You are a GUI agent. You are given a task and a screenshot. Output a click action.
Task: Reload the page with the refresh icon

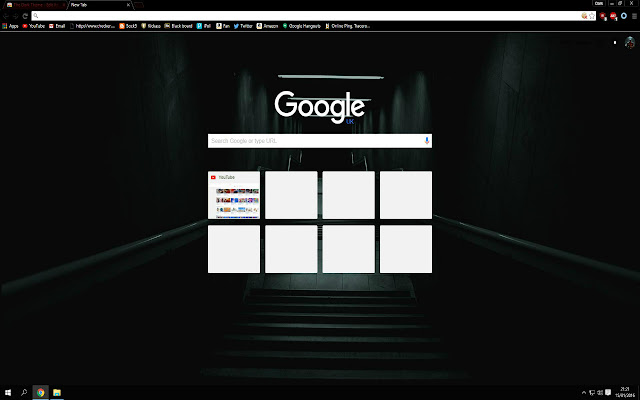point(25,16)
